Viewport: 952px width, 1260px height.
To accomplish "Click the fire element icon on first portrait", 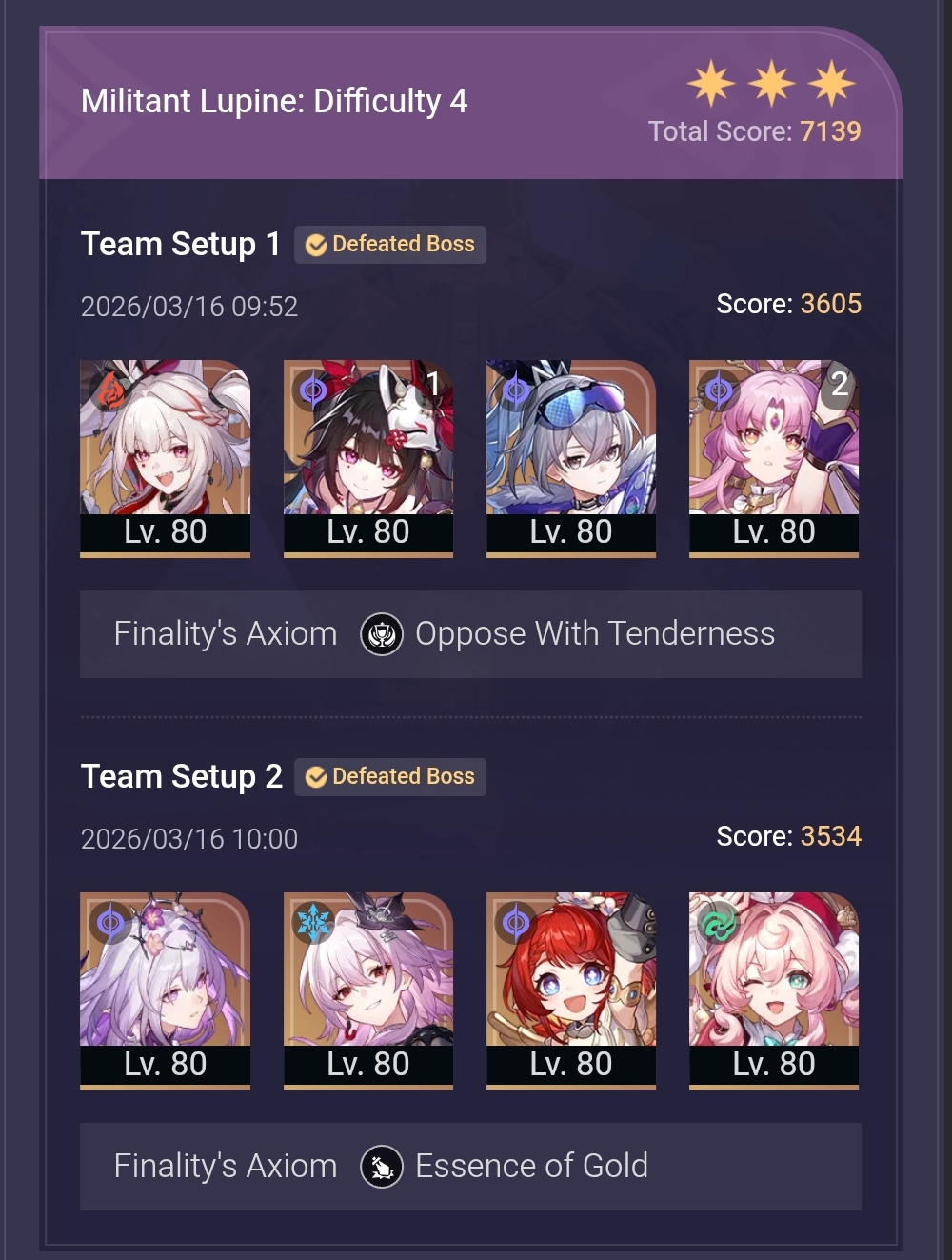I will [110, 390].
